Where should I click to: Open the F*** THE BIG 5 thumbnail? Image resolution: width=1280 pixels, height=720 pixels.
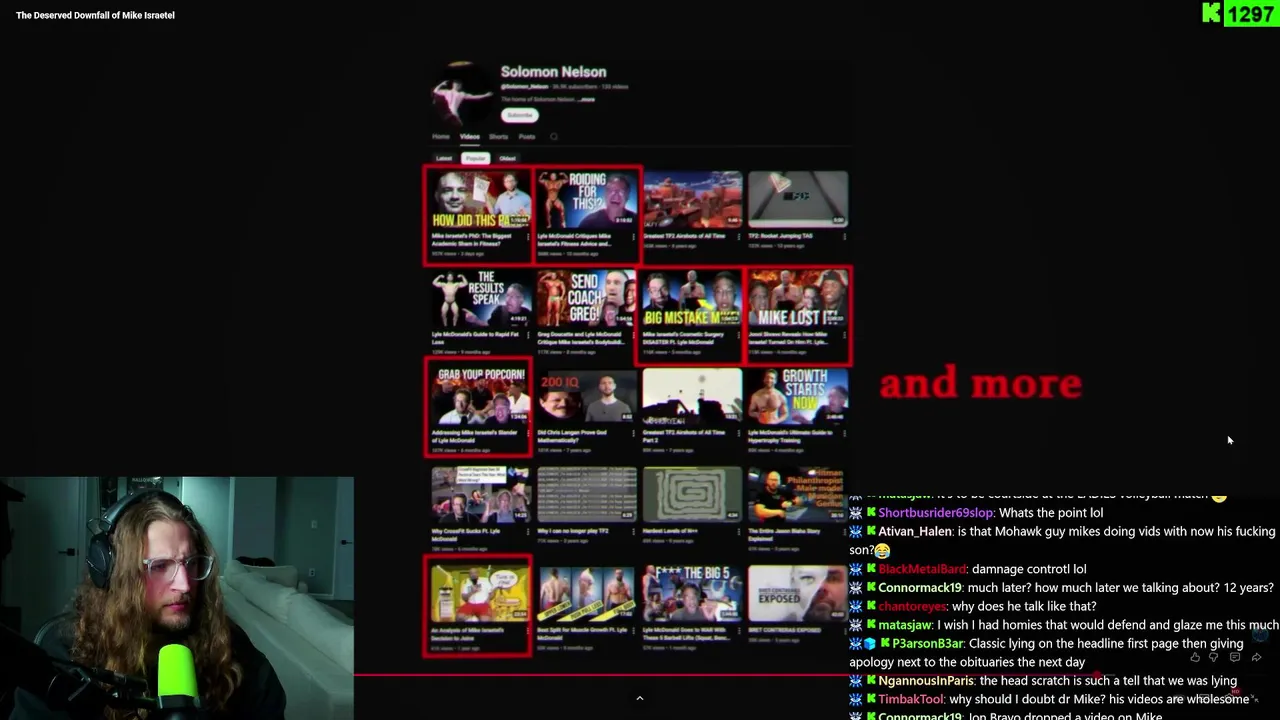coord(692,592)
